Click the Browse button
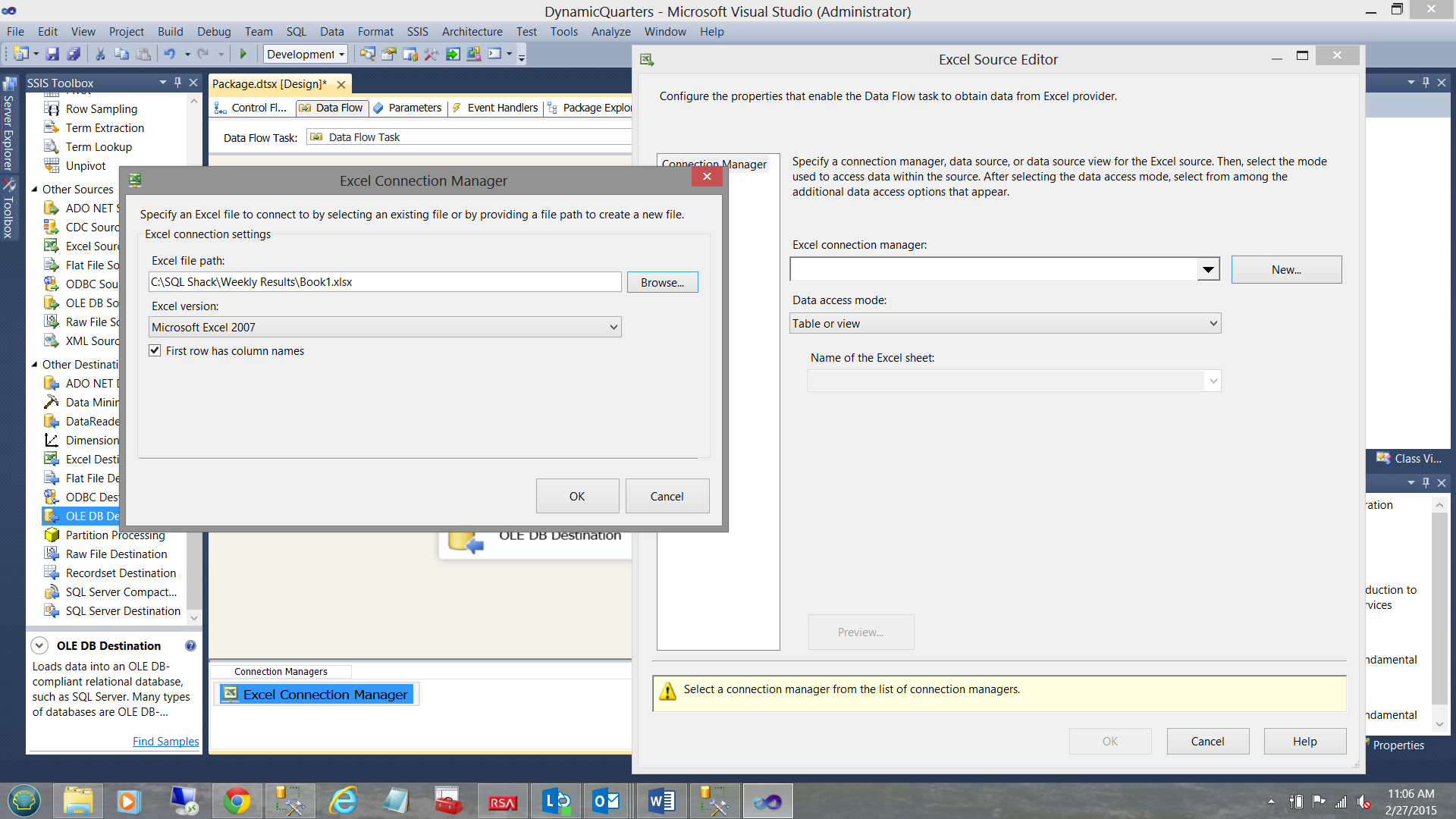1456x819 pixels. (x=662, y=282)
